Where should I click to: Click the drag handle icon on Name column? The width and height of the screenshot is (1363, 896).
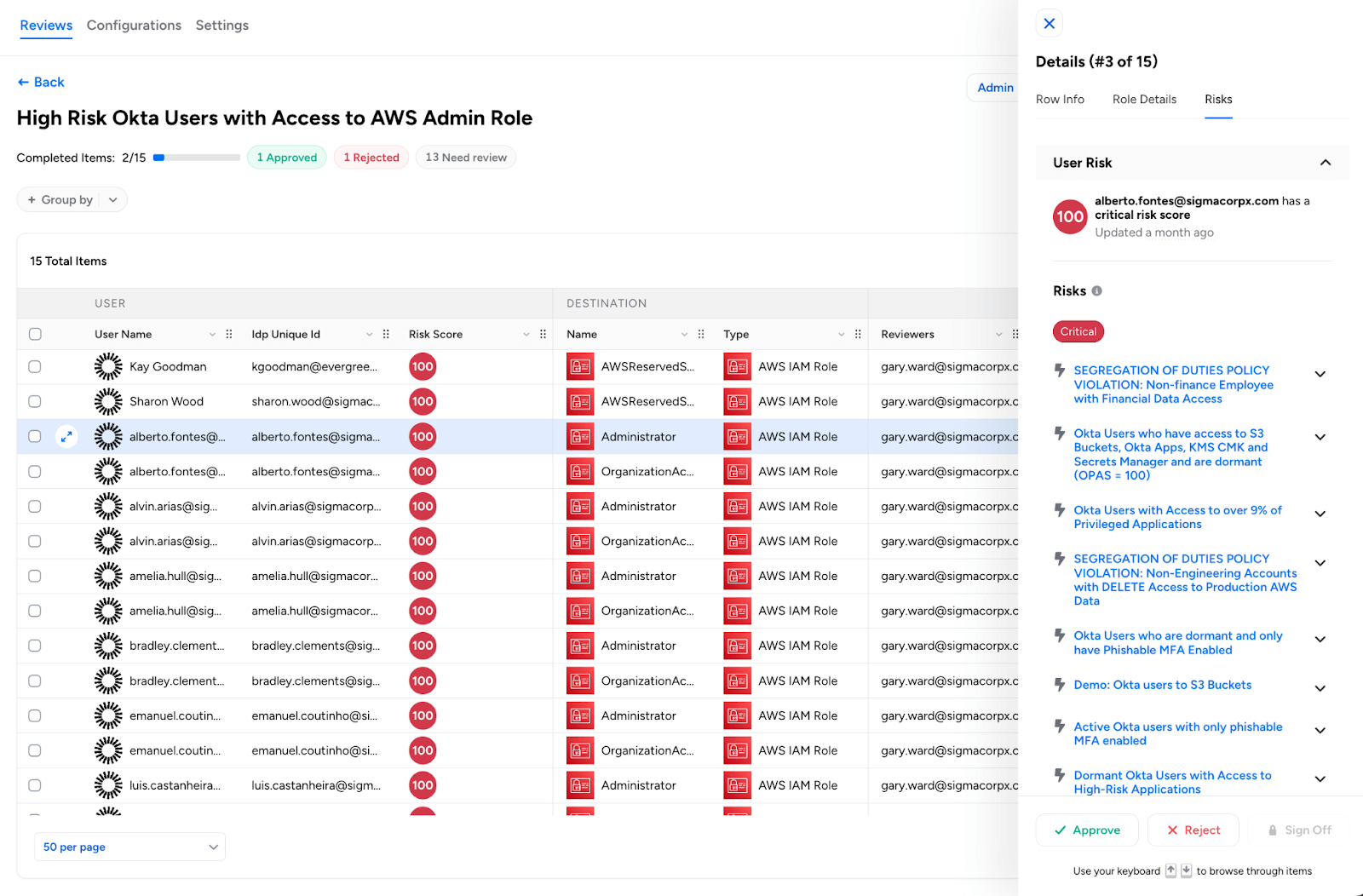[x=701, y=335]
